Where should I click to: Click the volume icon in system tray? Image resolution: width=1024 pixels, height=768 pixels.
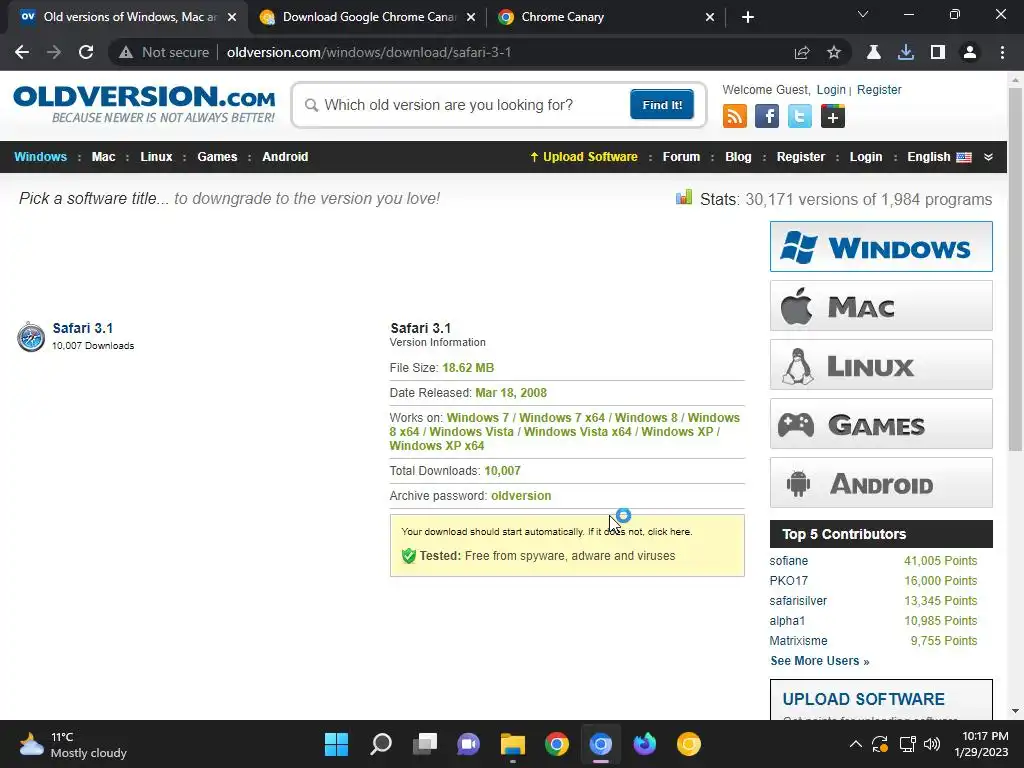932,744
